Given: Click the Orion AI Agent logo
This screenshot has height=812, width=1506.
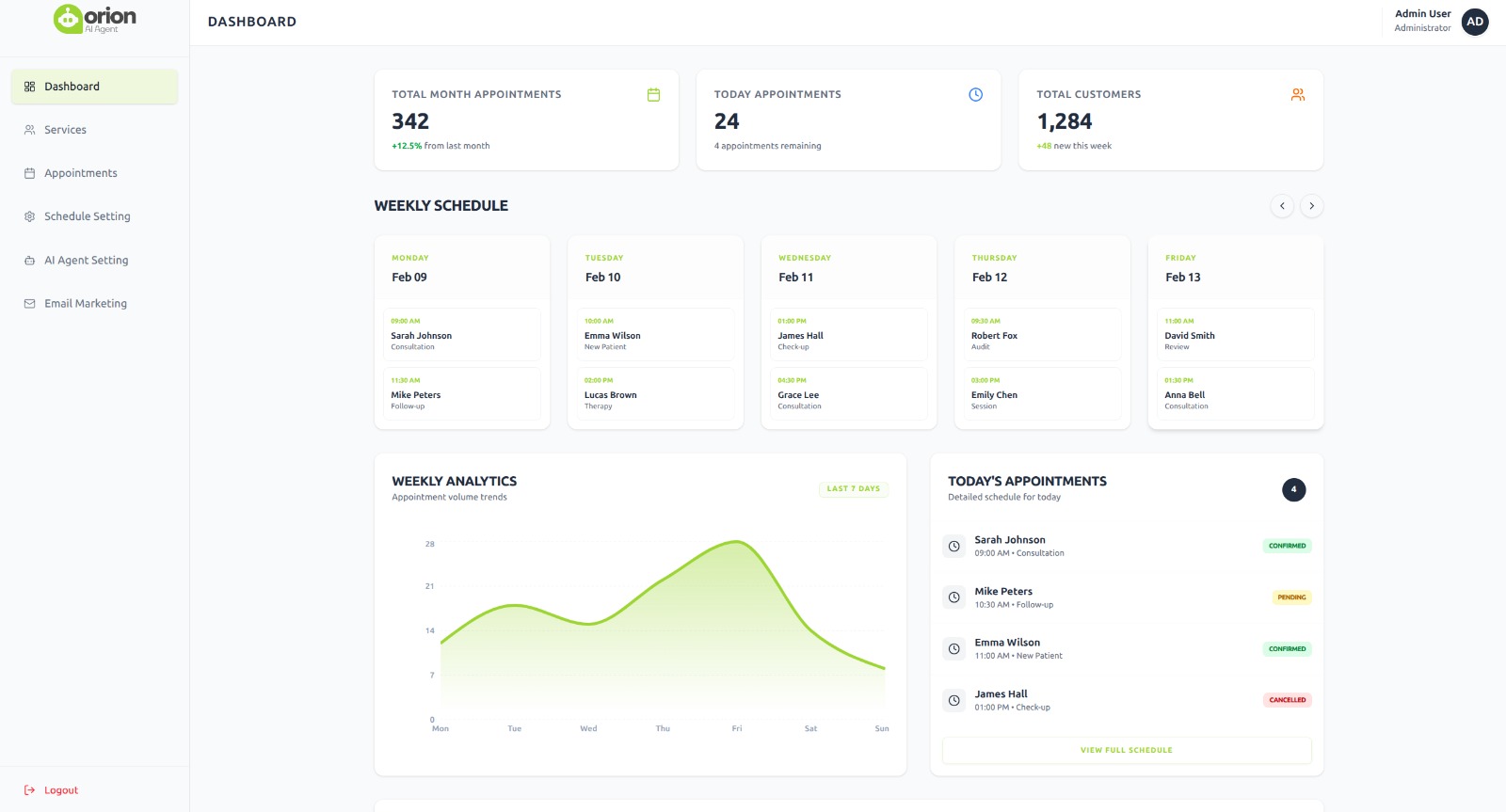Looking at the screenshot, I should click(x=94, y=19).
